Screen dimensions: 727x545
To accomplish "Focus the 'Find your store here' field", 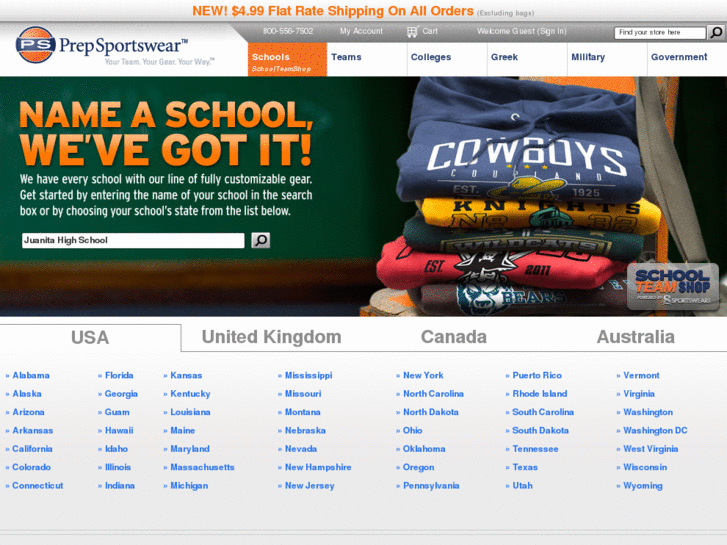I will click(x=660, y=32).
